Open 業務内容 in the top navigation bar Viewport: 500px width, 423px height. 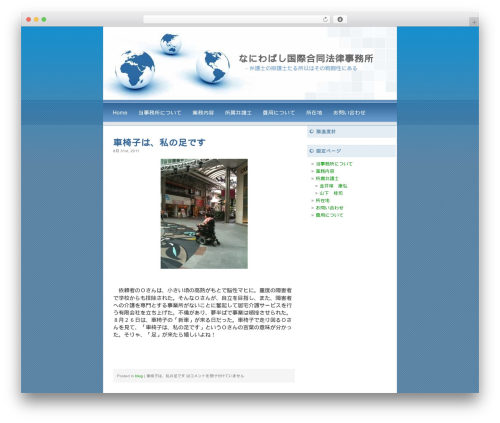[x=203, y=113]
